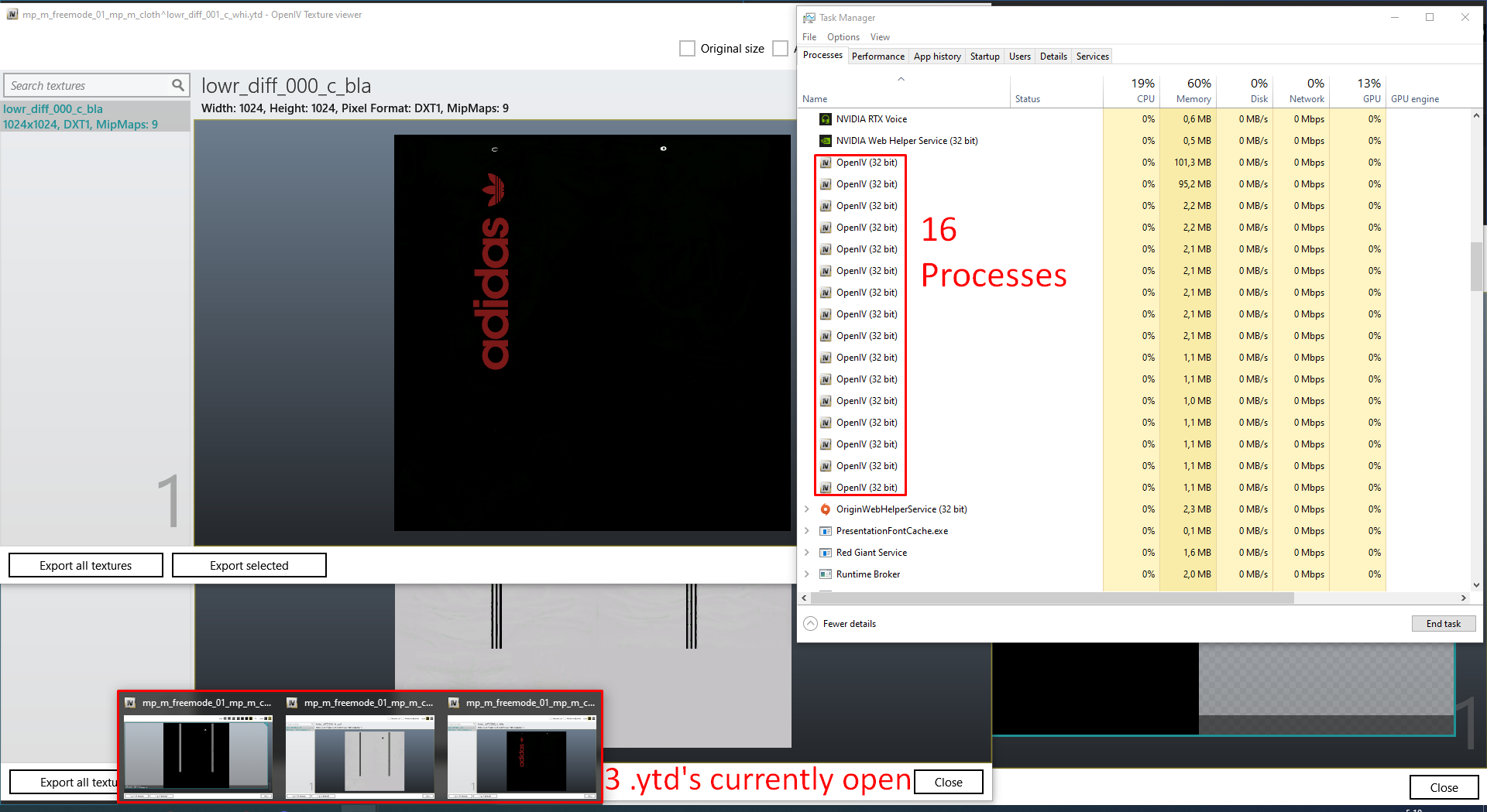Switch to the Performance tab
The height and width of the screenshot is (812, 1487).
877,57
